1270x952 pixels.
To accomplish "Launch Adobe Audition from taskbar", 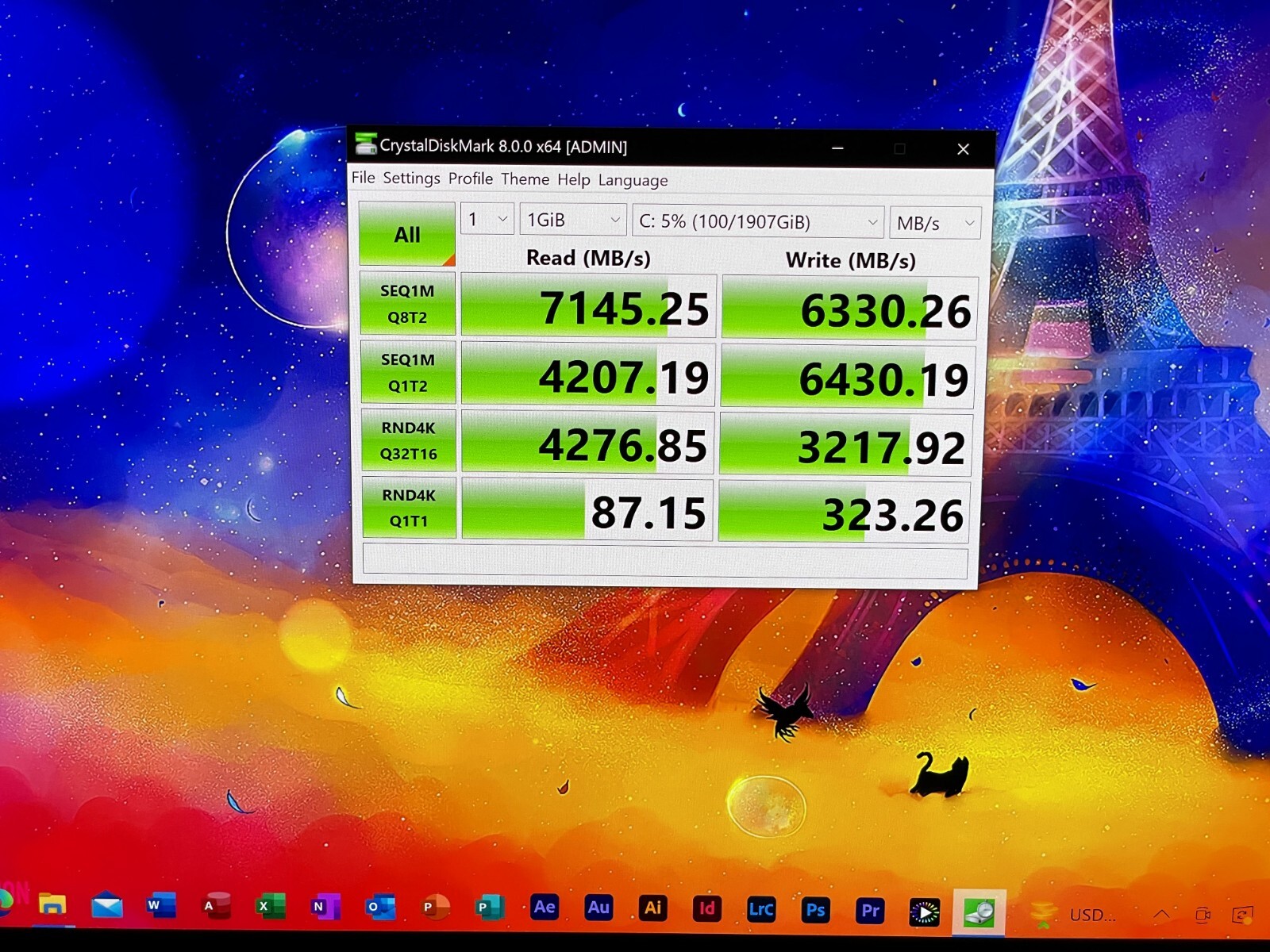I will pos(598,908).
